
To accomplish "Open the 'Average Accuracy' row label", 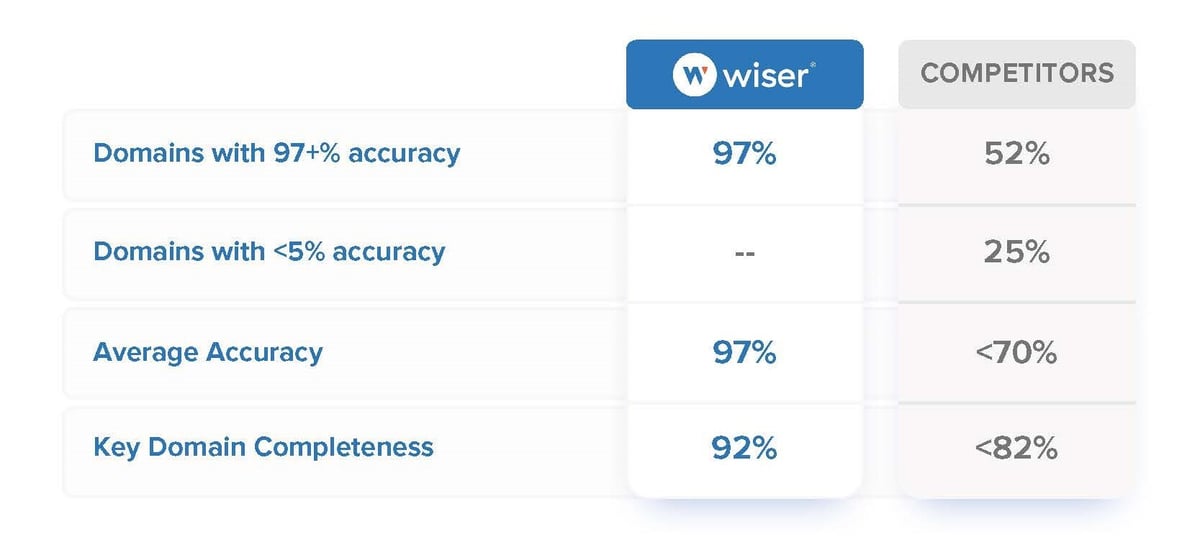I will coord(208,352).
